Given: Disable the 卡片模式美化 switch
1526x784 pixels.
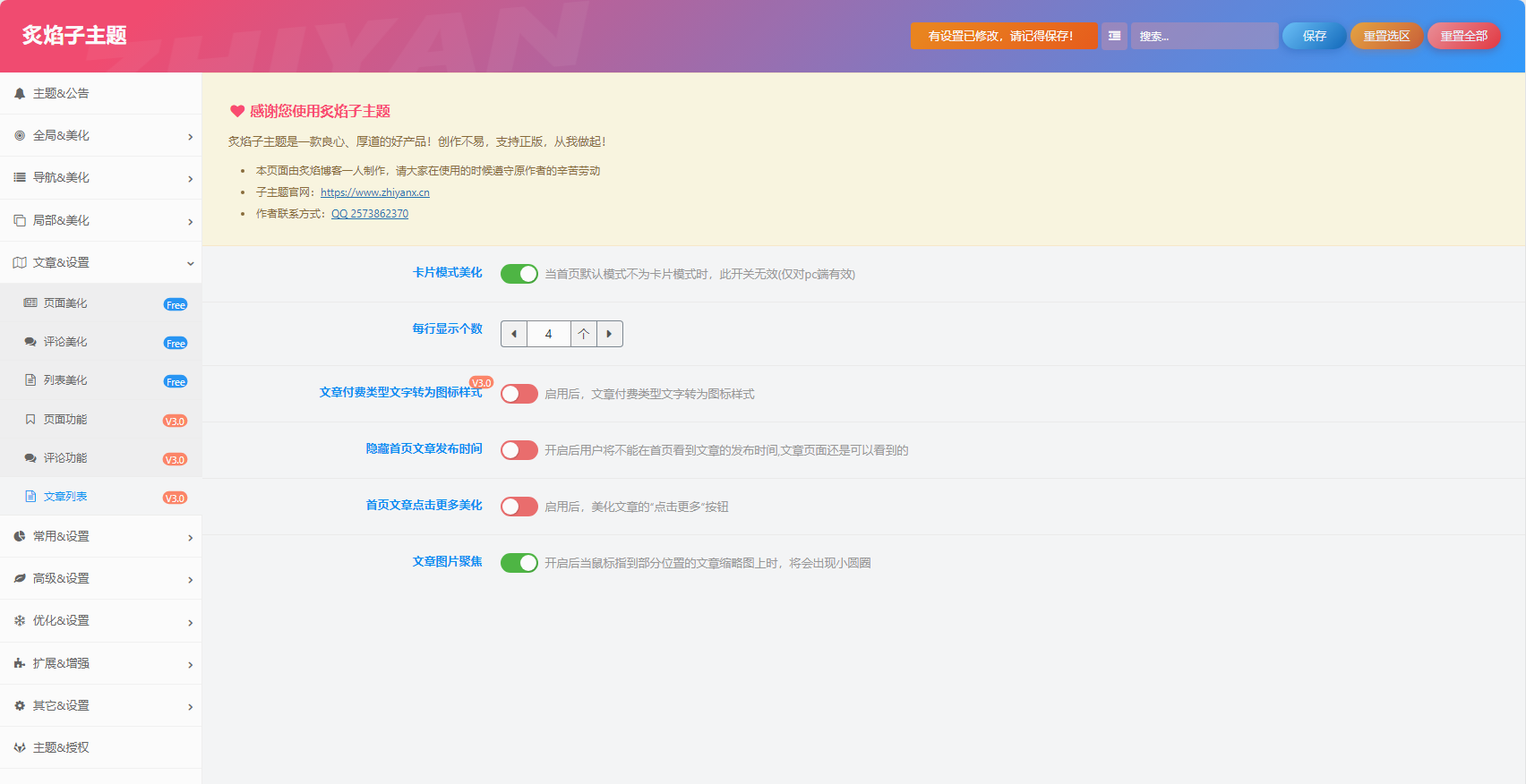Looking at the screenshot, I should click(x=519, y=274).
